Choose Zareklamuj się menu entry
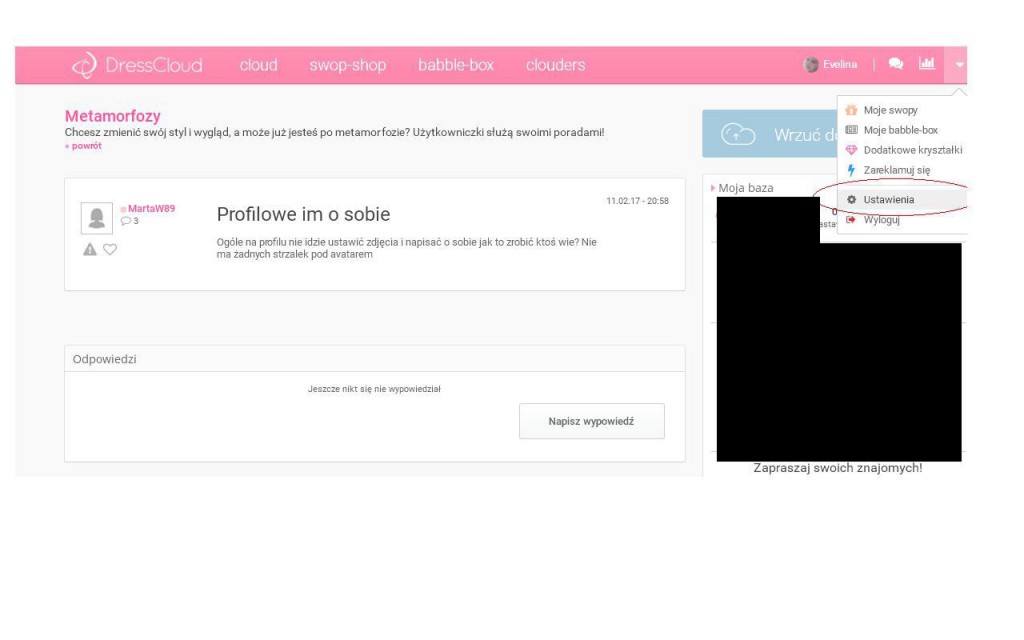 pyautogui.click(x=896, y=170)
